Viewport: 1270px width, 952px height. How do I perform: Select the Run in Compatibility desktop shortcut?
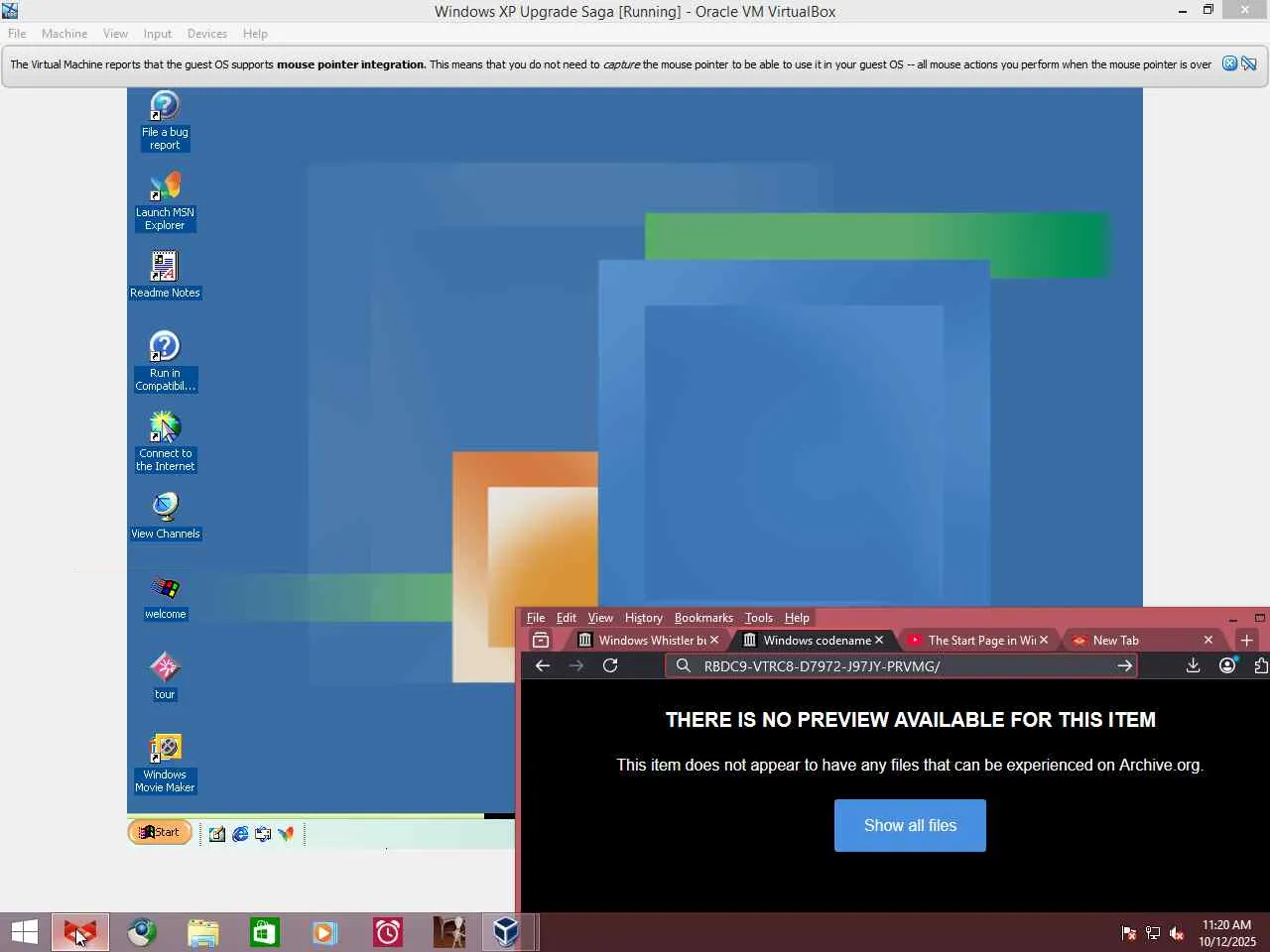point(165,362)
